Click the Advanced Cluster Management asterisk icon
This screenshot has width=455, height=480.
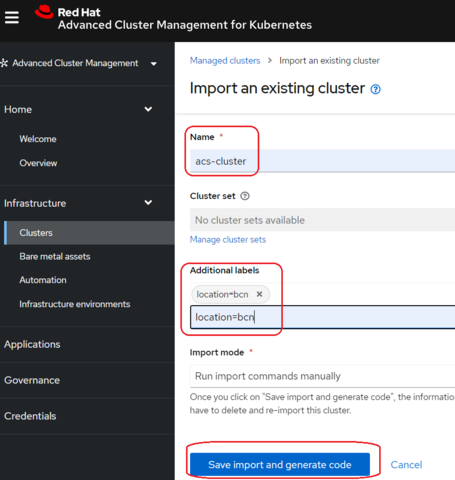(4, 63)
